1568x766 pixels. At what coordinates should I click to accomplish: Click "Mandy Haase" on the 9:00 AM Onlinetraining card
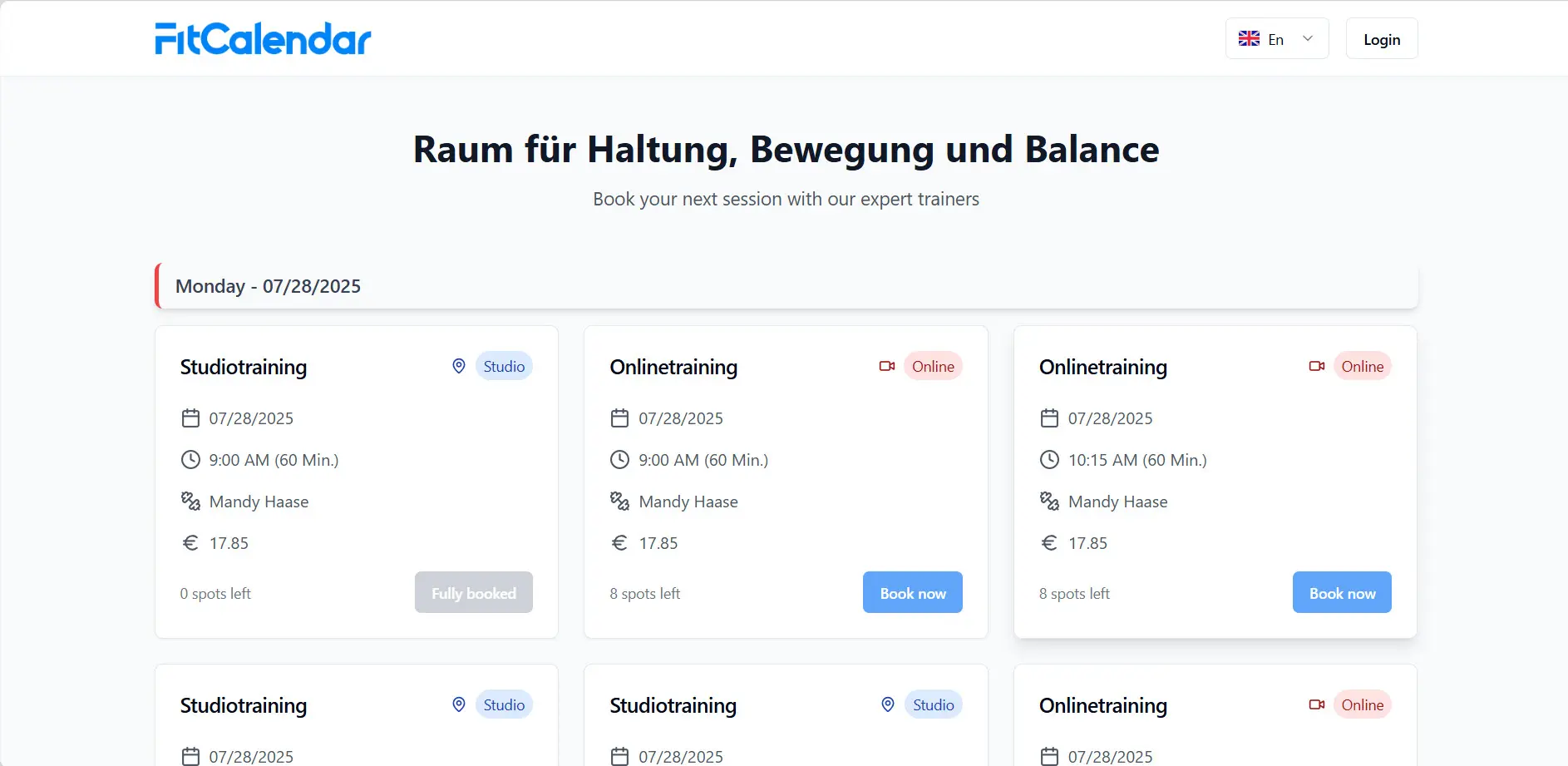(688, 502)
